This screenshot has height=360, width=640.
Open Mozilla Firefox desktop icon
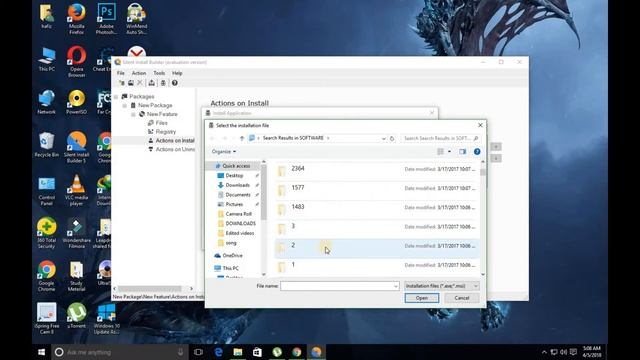click(x=76, y=19)
